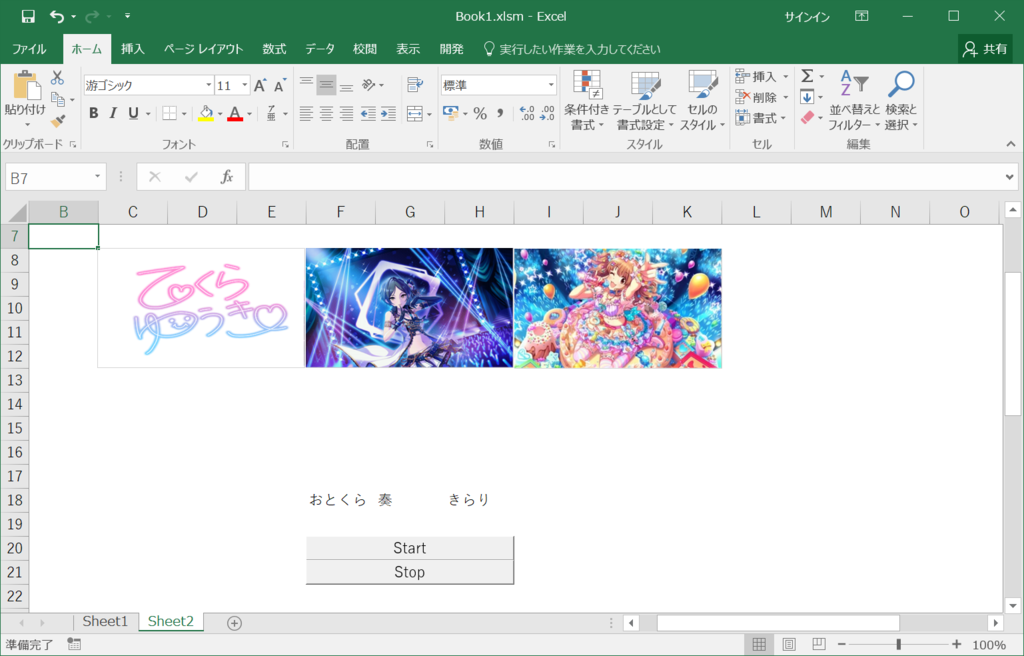Open the セルのスタイル cell styles gallery
The width and height of the screenshot is (1024, 656).
click(x=702, y=100)
